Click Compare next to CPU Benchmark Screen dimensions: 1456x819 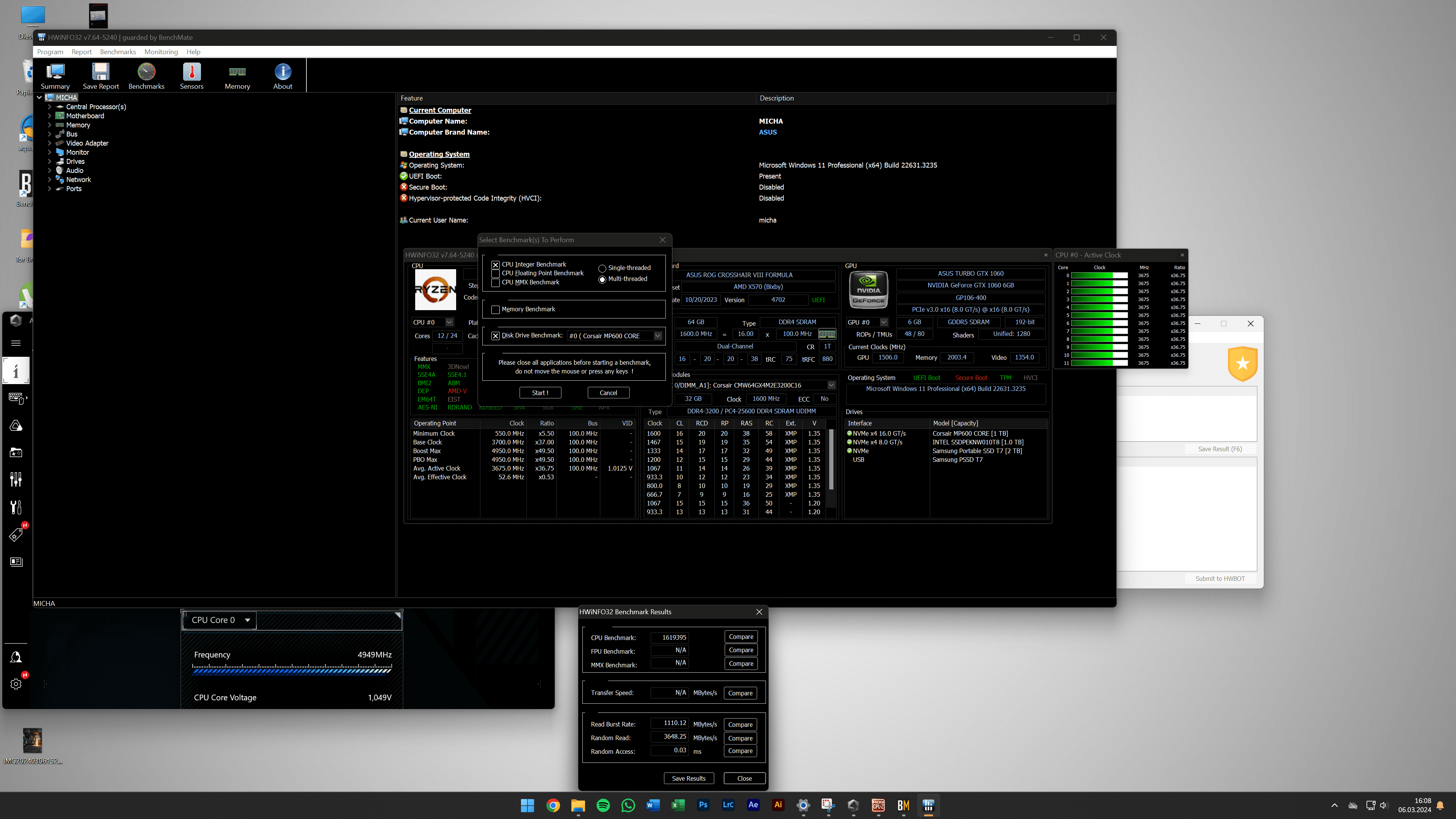click(x=741, y=637)
